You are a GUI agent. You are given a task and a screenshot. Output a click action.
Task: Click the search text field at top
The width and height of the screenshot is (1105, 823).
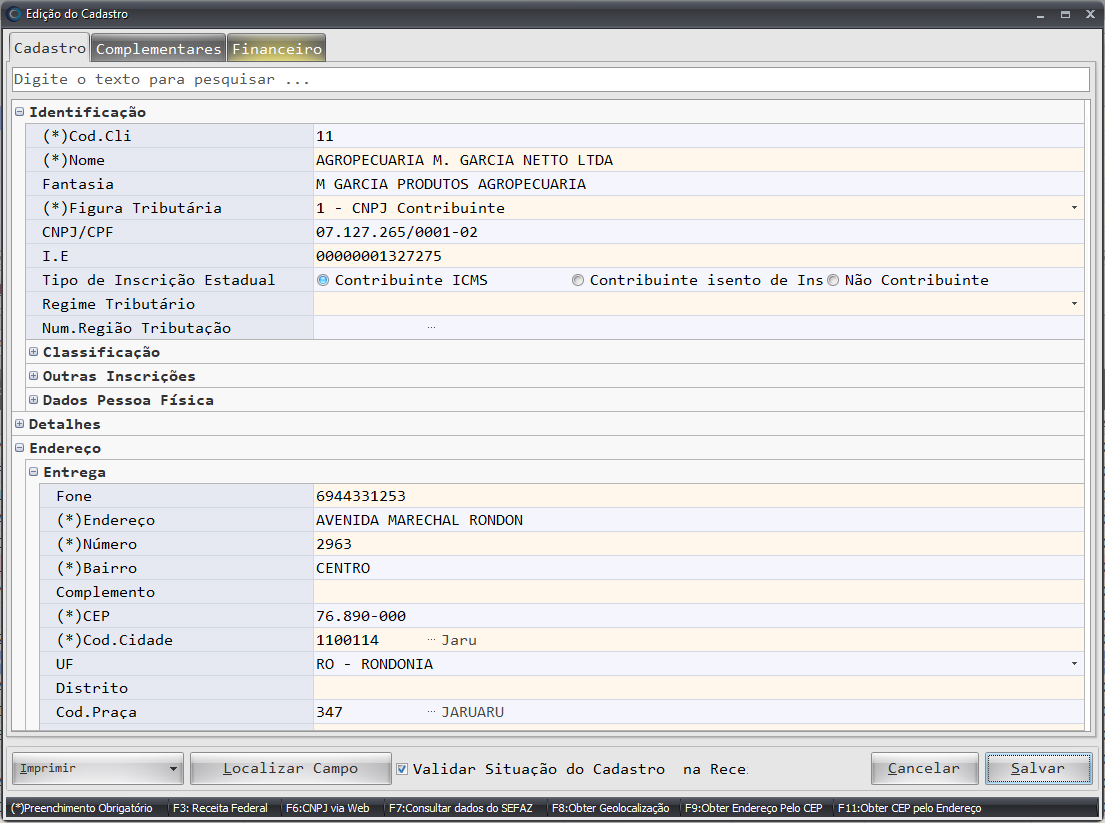click(550, 79)
